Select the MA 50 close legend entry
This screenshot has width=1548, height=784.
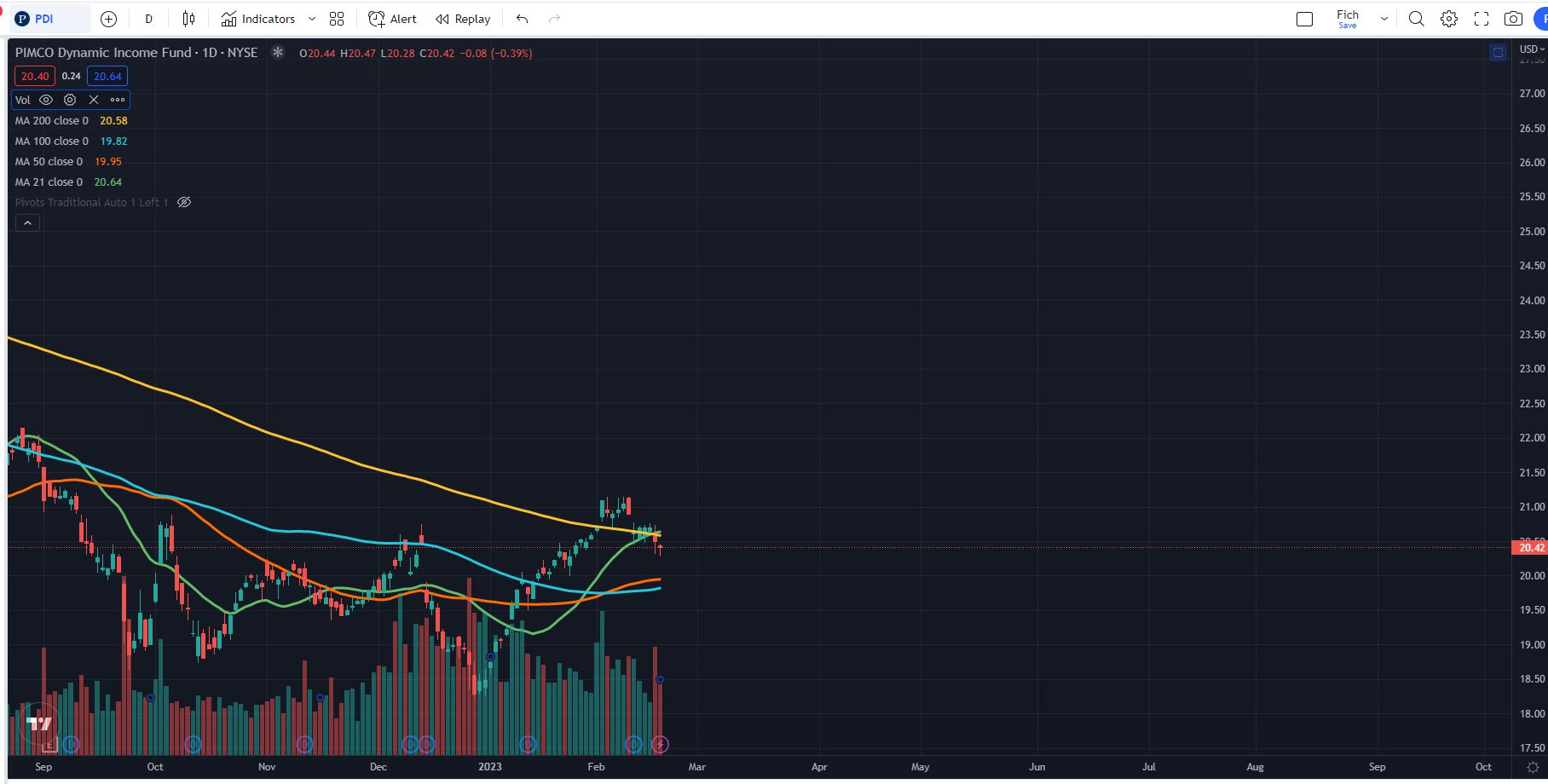(x=49, y=162)
